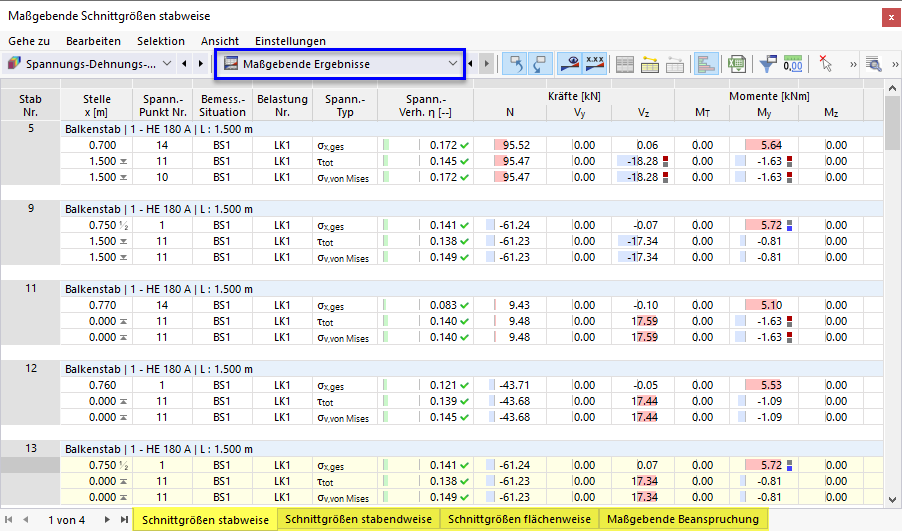Open the Maßgebende Ergebnisse dropdown

(339, 64)
